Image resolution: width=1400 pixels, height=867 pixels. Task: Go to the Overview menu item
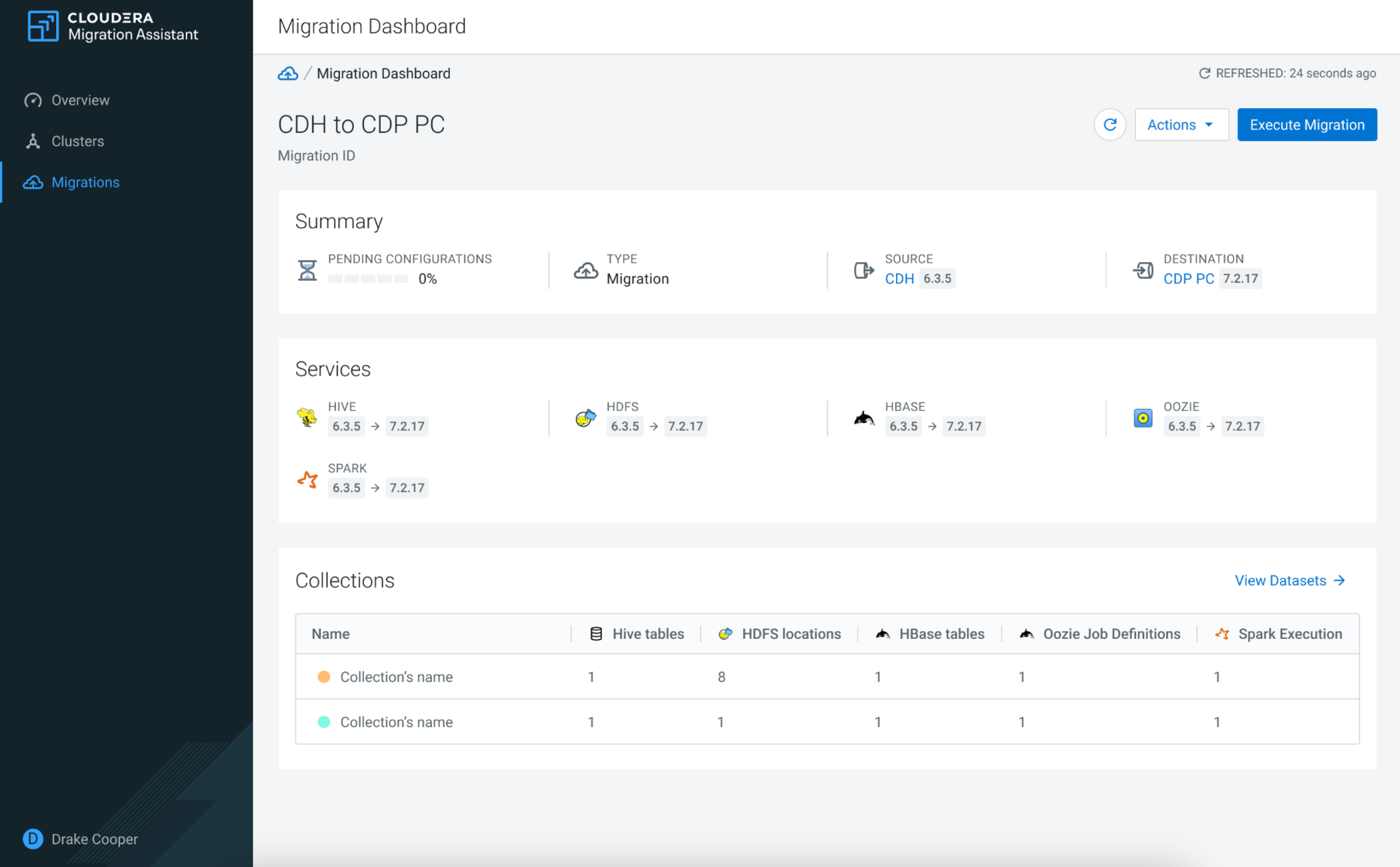(81, 100)
